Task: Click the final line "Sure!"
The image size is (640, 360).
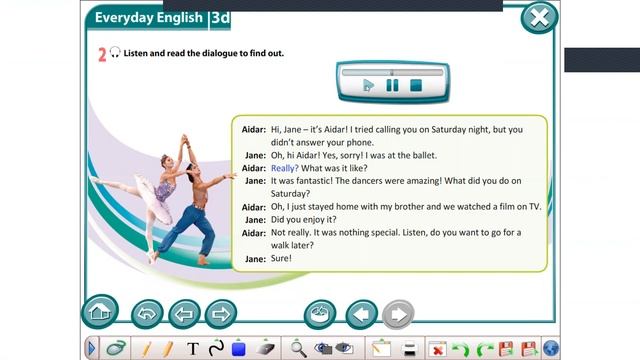Action: coord(281,258)
